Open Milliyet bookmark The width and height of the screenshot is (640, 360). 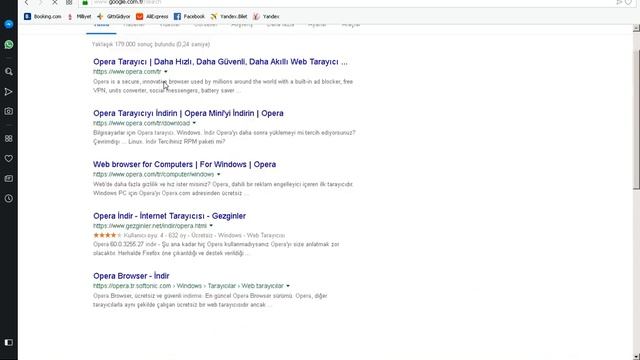(x=79, y=16)
